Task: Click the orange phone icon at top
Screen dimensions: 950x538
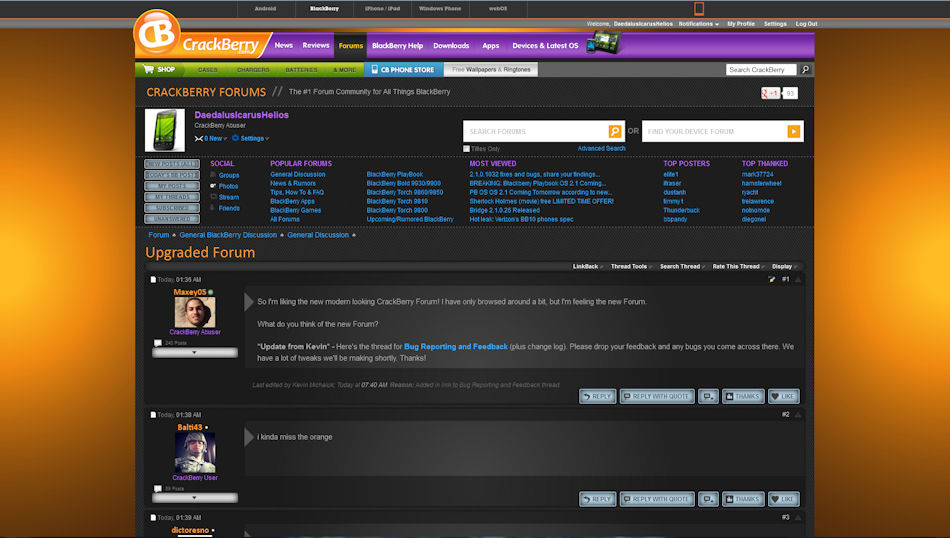Action: click(699, 8)
